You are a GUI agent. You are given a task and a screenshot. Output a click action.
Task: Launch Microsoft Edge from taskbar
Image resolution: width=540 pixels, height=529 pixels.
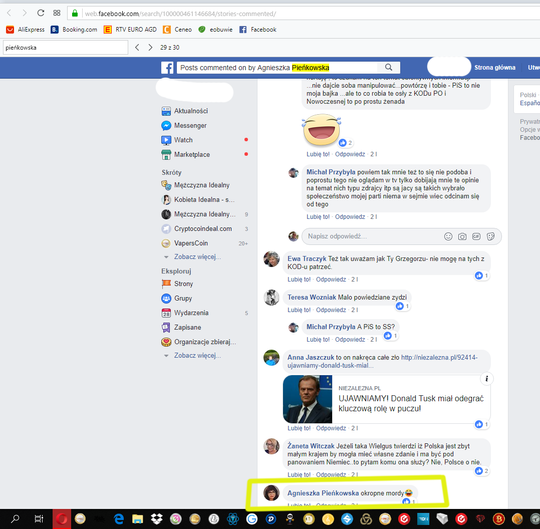pyautogui.click(x=119, y=519)
